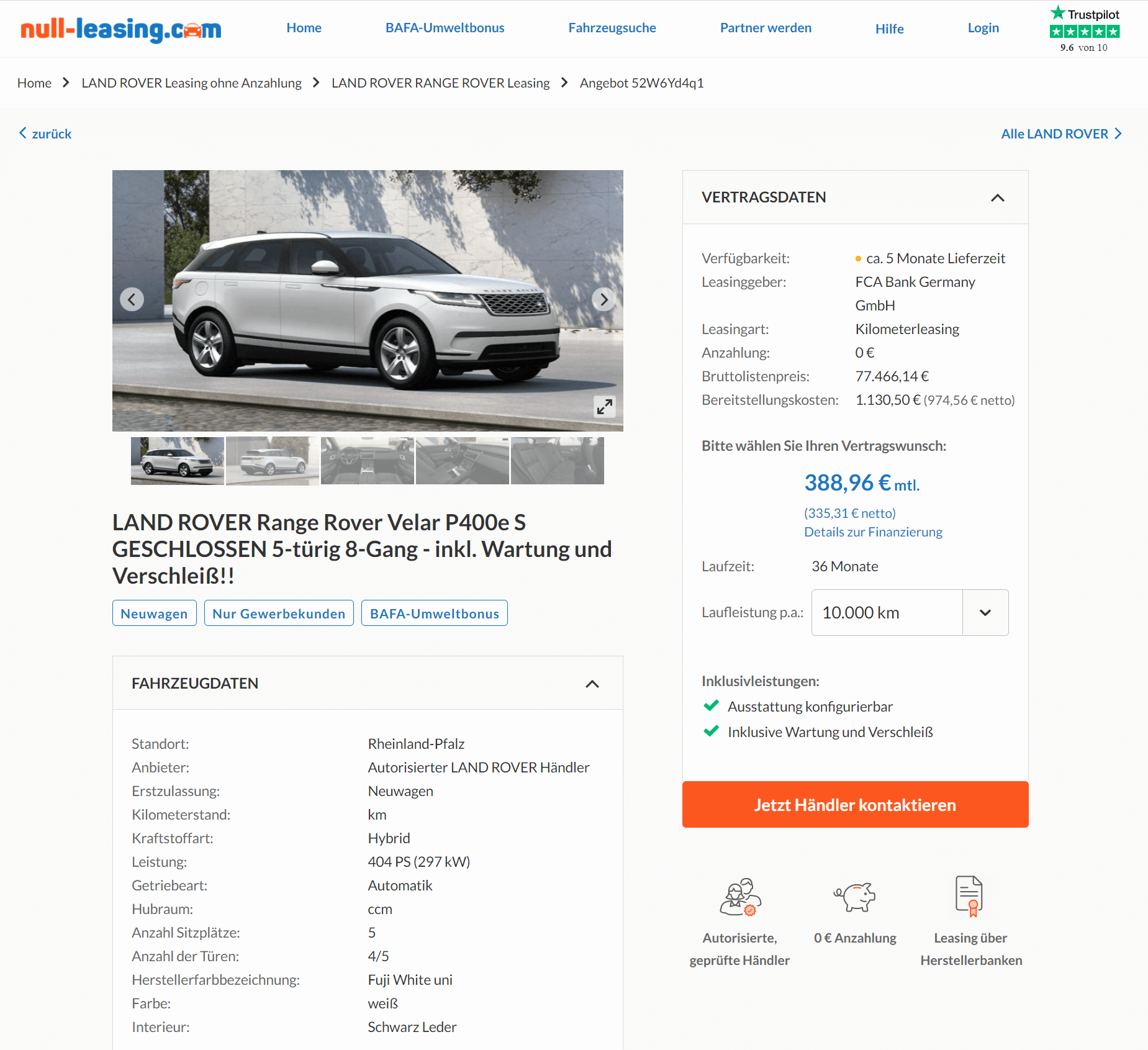This screenshot has height=1050, width=1148.
Task: Click the null-leasing.com logo
Action: (121, 29)
